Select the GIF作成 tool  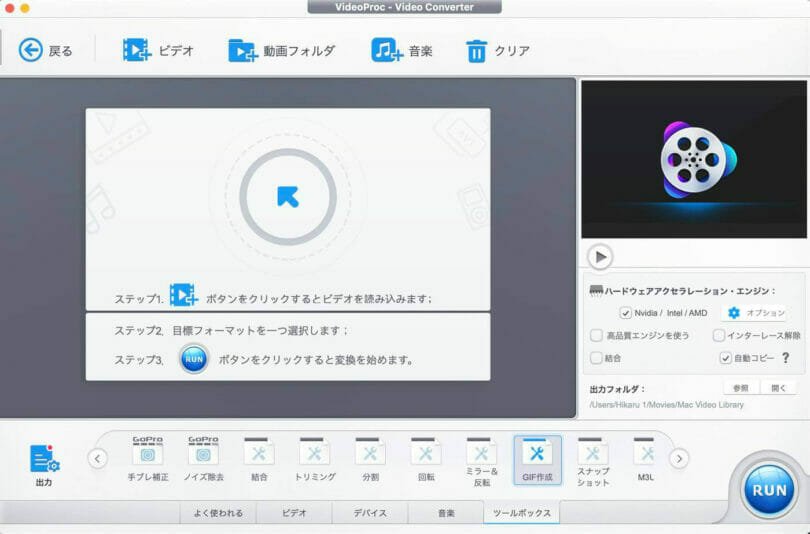point(537,460)
